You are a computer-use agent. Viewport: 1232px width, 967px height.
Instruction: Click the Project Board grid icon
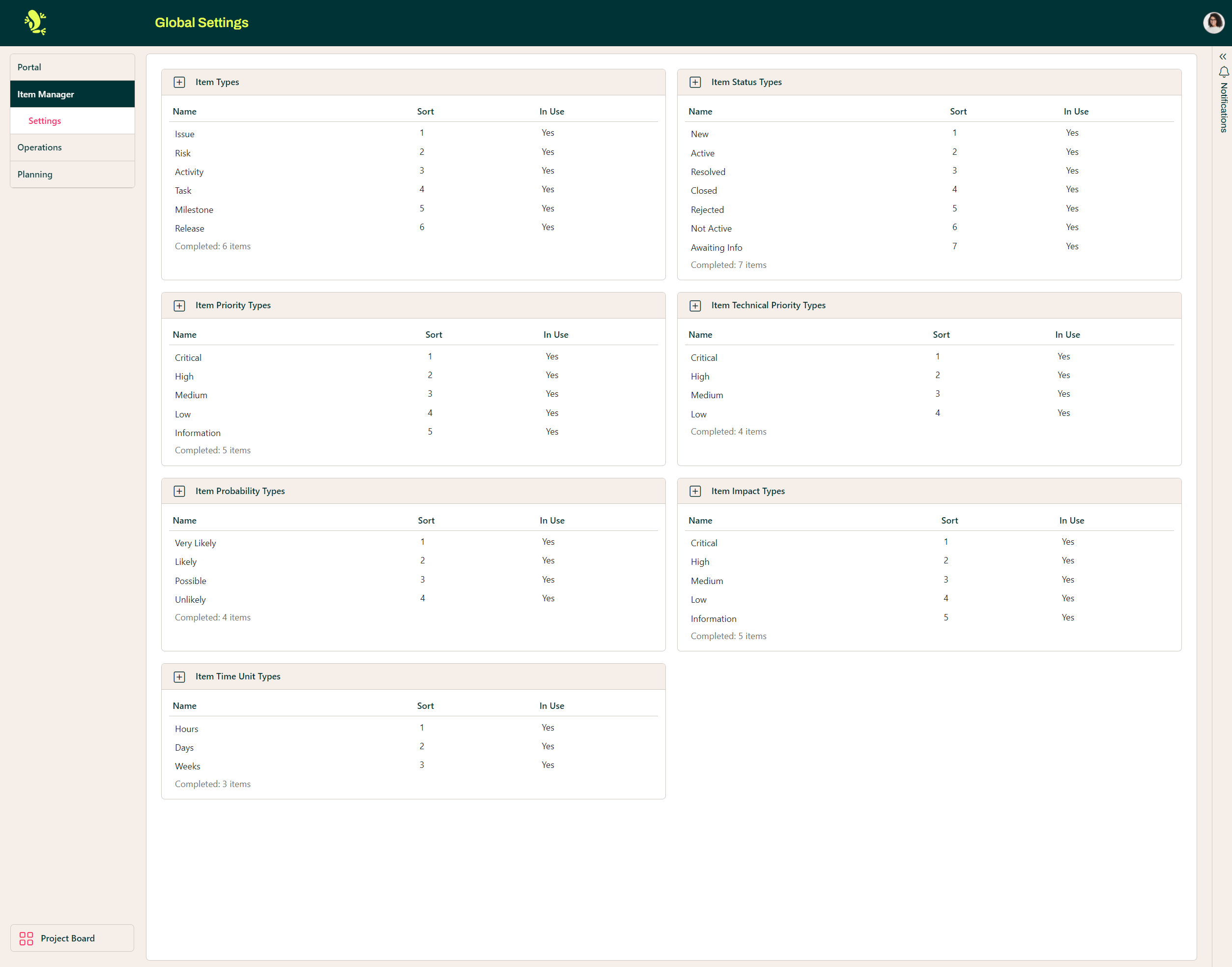coord(26,938)
